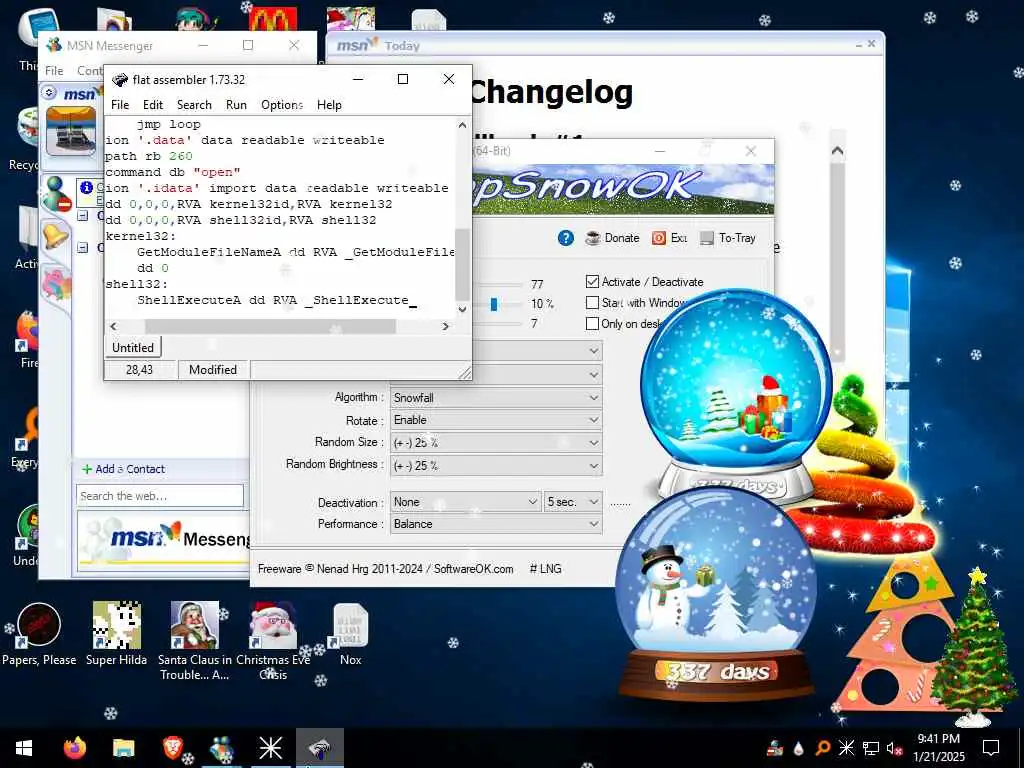
Task: Open the File menu in flat assembler
Action: click(120, 104)
